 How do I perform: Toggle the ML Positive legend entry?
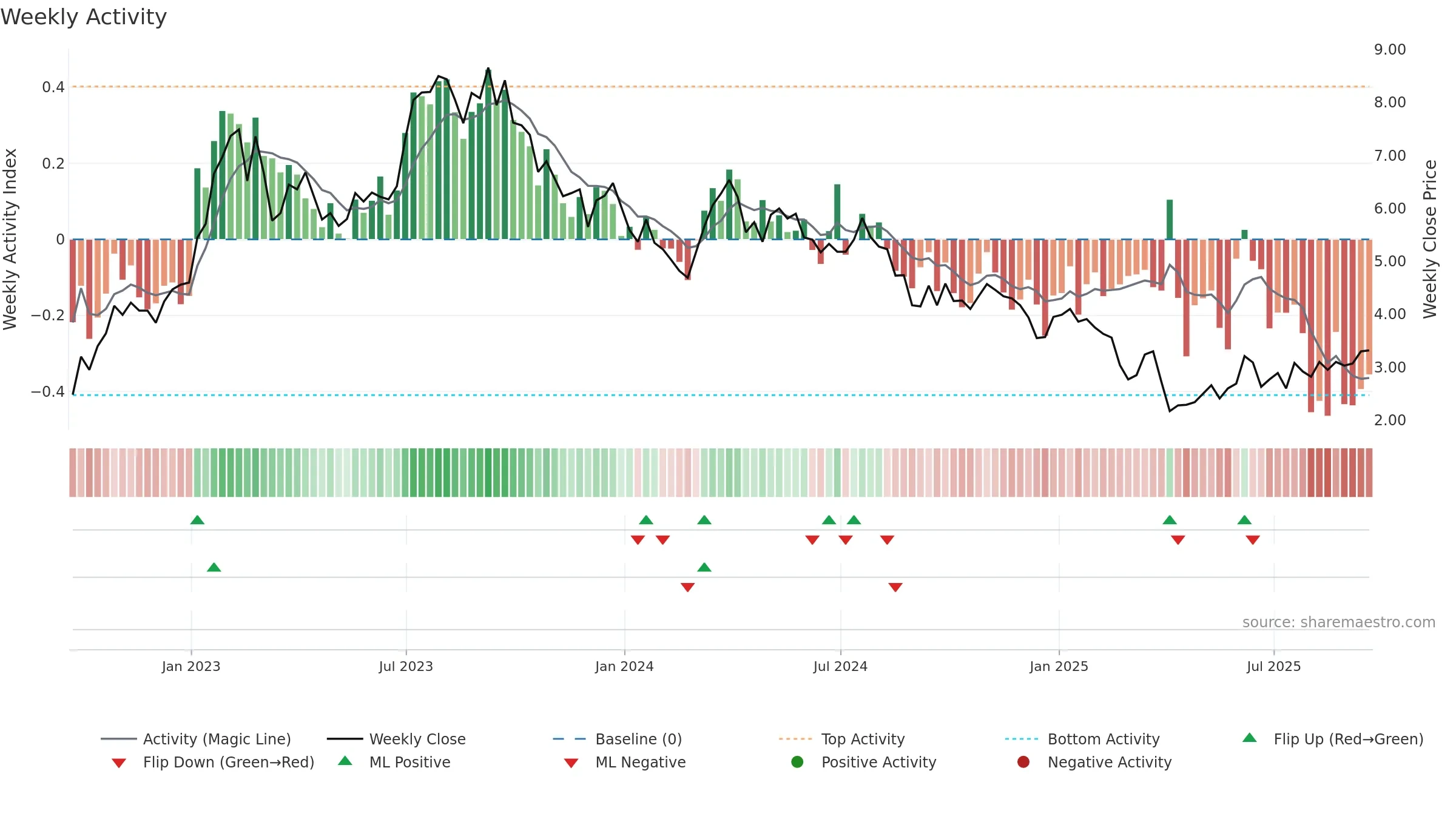coord(394,762)
